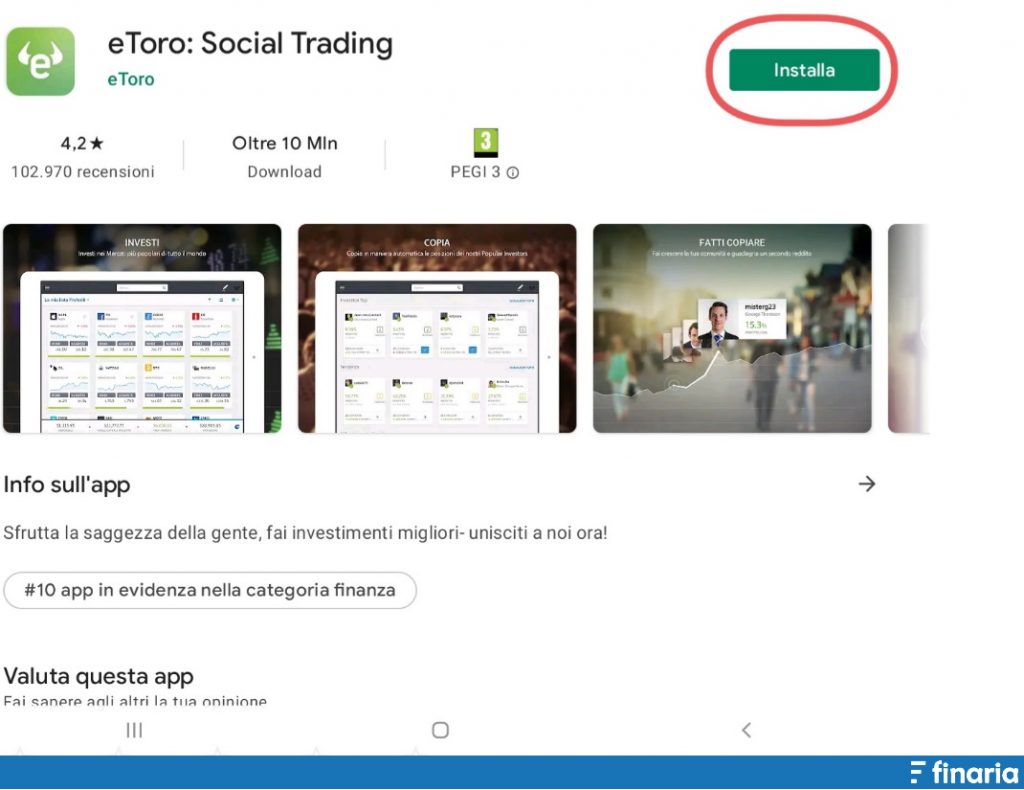
Task: Tap the Valuta questa app heading
Action: 99,676
